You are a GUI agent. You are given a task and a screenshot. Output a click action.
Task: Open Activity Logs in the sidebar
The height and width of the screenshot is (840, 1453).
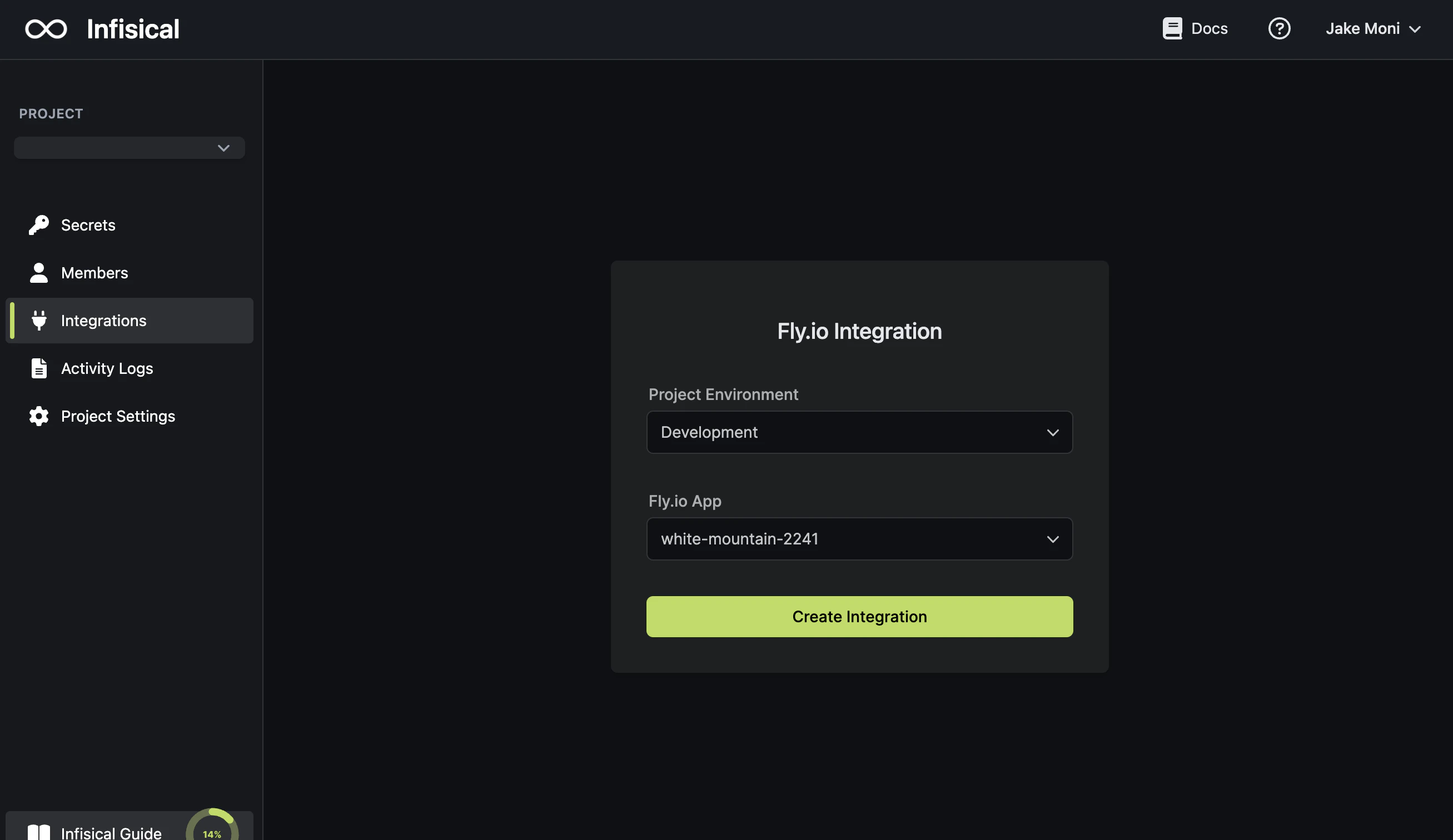(129, 368)
